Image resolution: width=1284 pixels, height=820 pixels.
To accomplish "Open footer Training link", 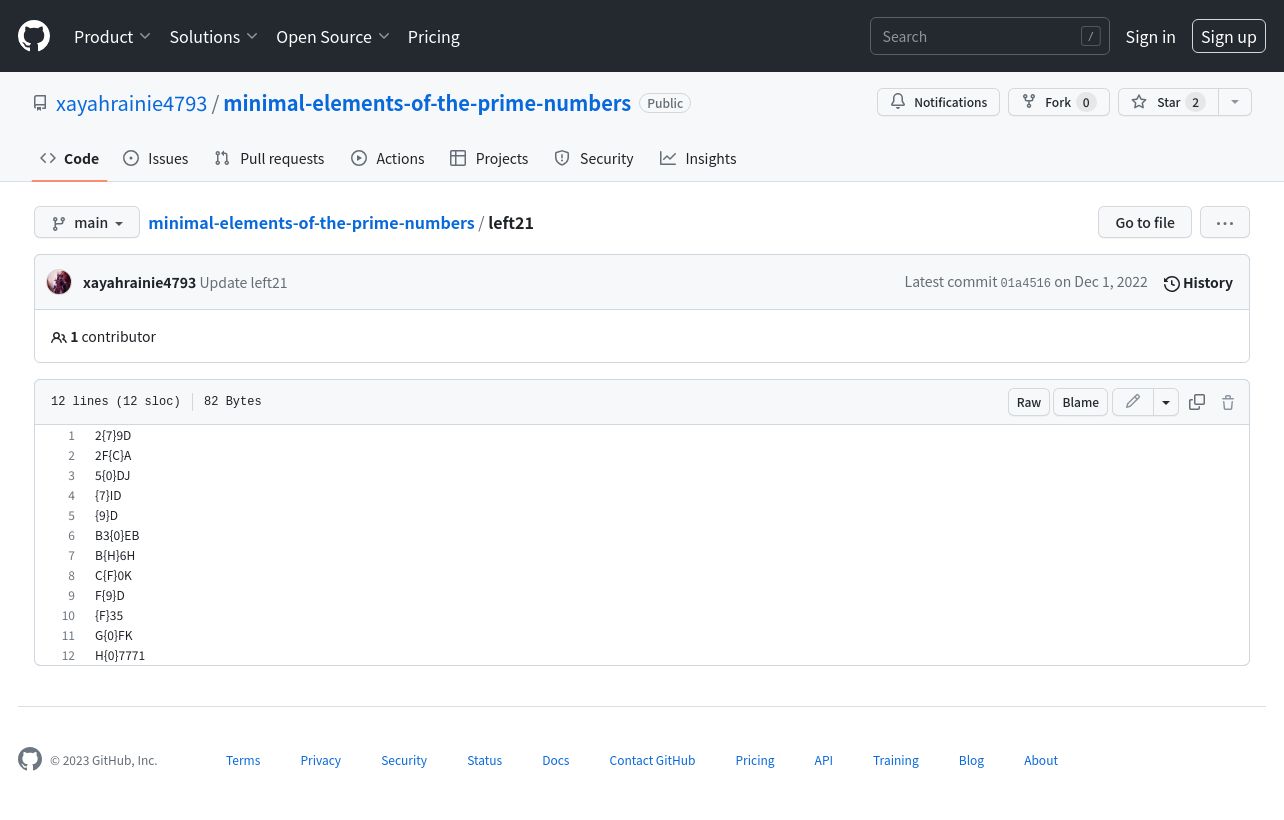I will pyautogui.click(x=895, y=760).
